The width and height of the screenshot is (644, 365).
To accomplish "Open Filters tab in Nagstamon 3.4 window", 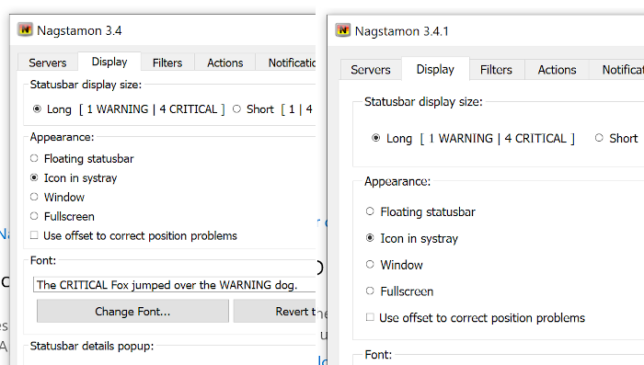I will 167,62.
